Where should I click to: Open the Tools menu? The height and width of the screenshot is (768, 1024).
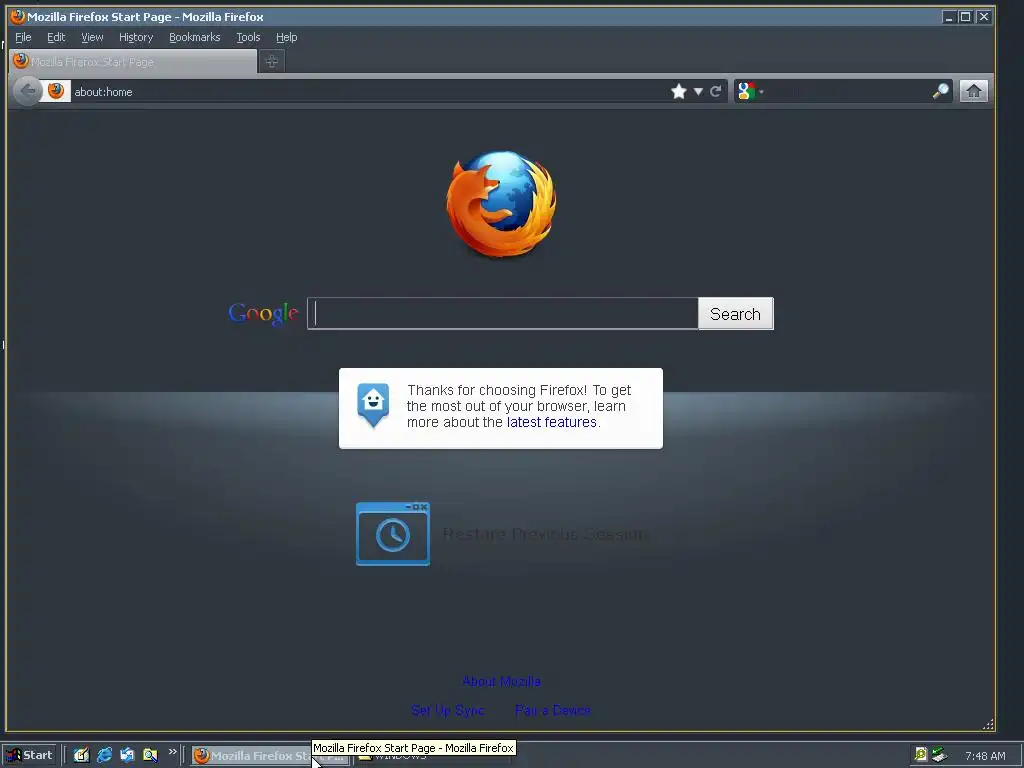pyautogui.click(x=248, y=37)
